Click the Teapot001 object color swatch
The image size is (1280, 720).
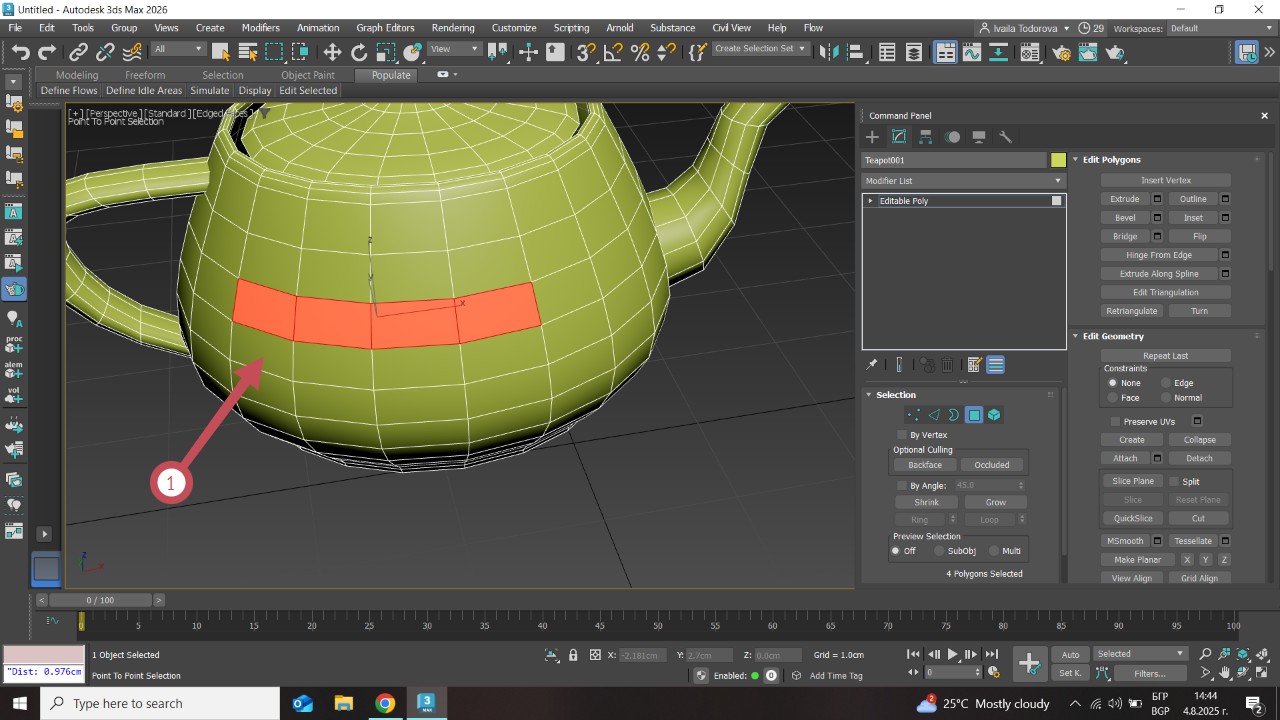[x=1058, y=160]
